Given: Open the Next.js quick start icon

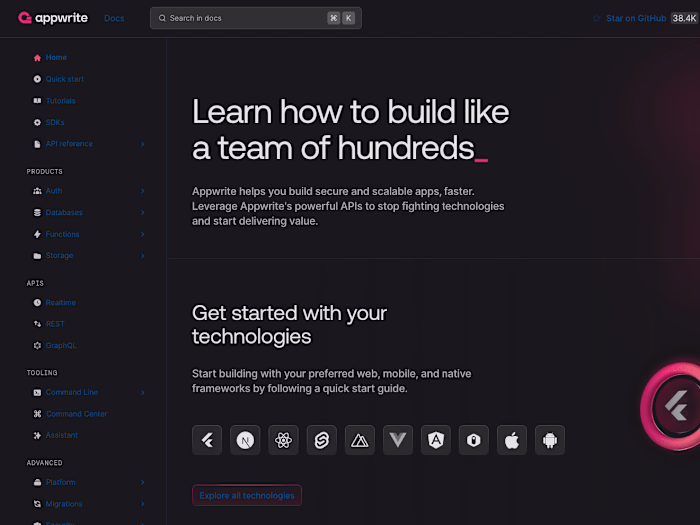Looking at the screenshot, I should click(x=245, y=440).
